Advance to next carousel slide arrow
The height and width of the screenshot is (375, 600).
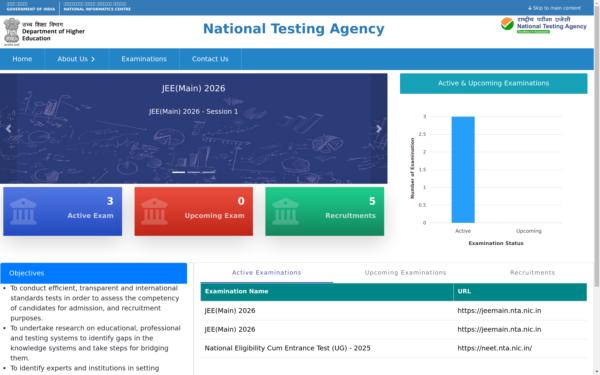tap(379, 129)
